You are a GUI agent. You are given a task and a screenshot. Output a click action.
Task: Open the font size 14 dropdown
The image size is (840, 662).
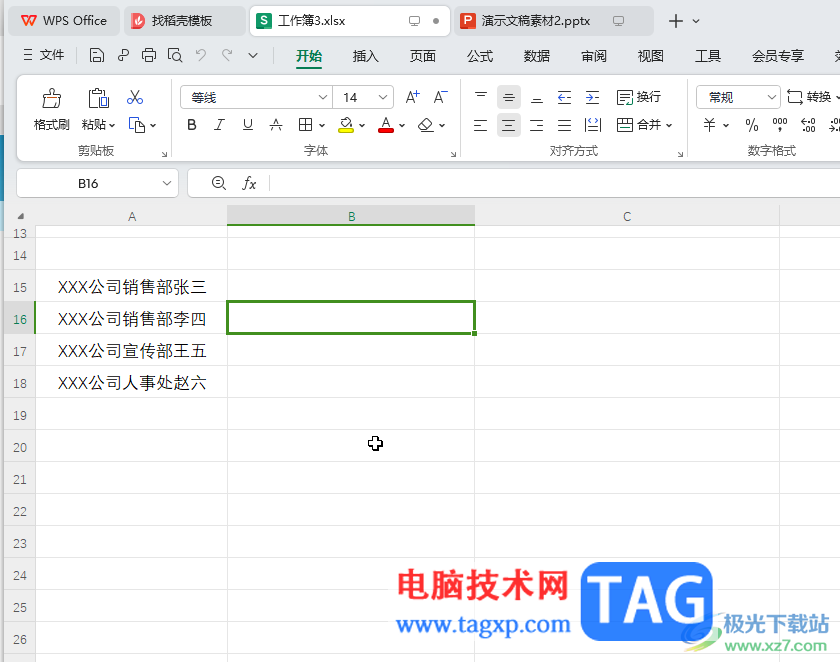click(382, 97)
